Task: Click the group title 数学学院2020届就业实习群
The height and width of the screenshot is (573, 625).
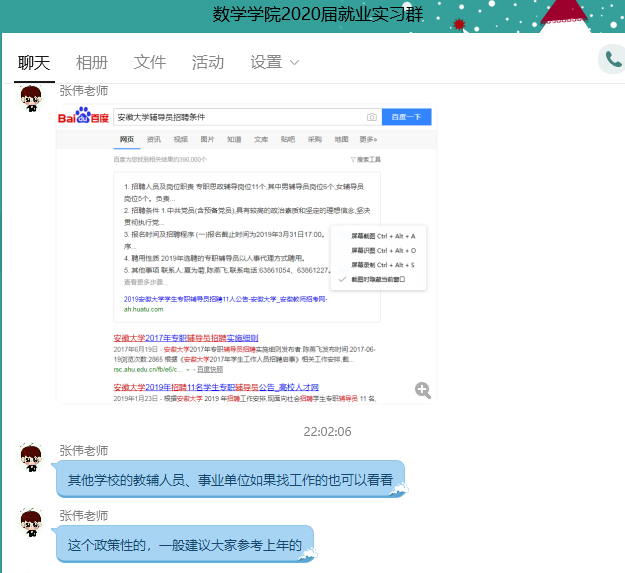Action: pos(317,15)
